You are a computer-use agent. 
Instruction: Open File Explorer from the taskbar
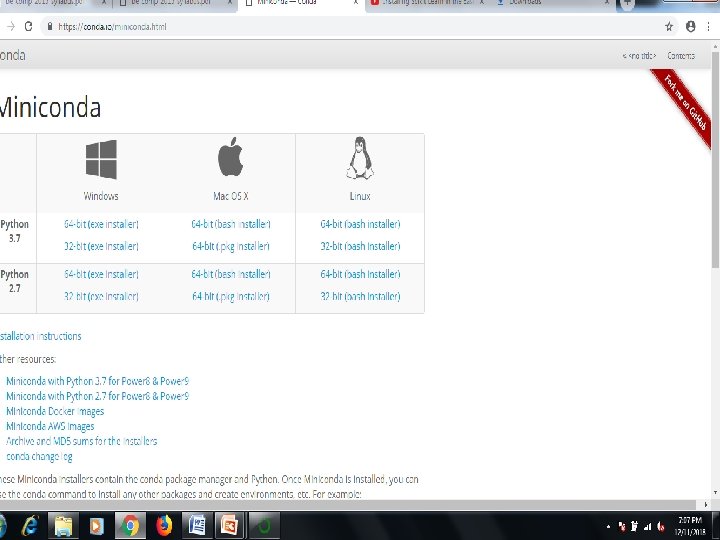(64, 525)
